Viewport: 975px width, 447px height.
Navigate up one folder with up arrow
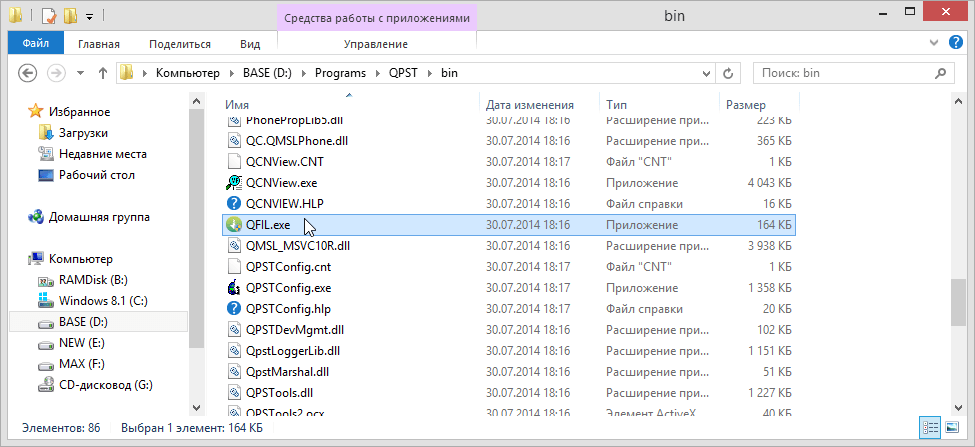[102, 74]
